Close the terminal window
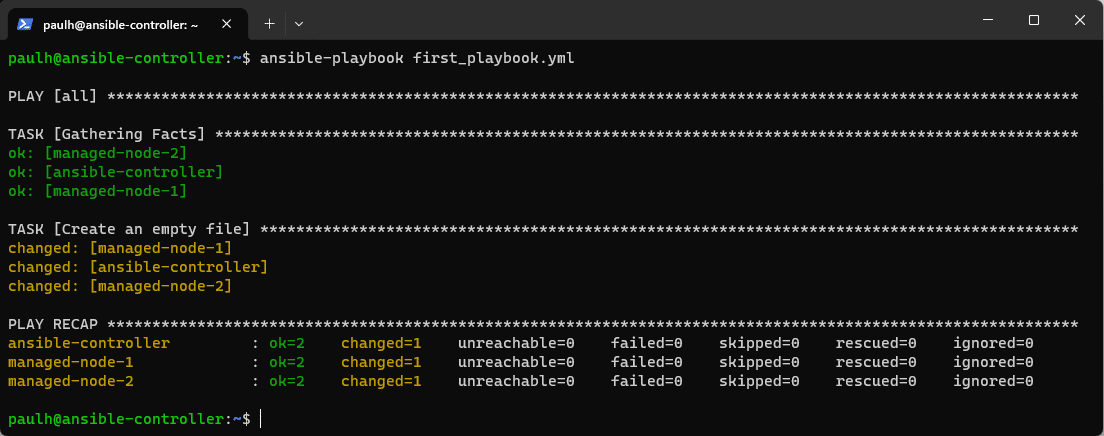 (1080, 20)
